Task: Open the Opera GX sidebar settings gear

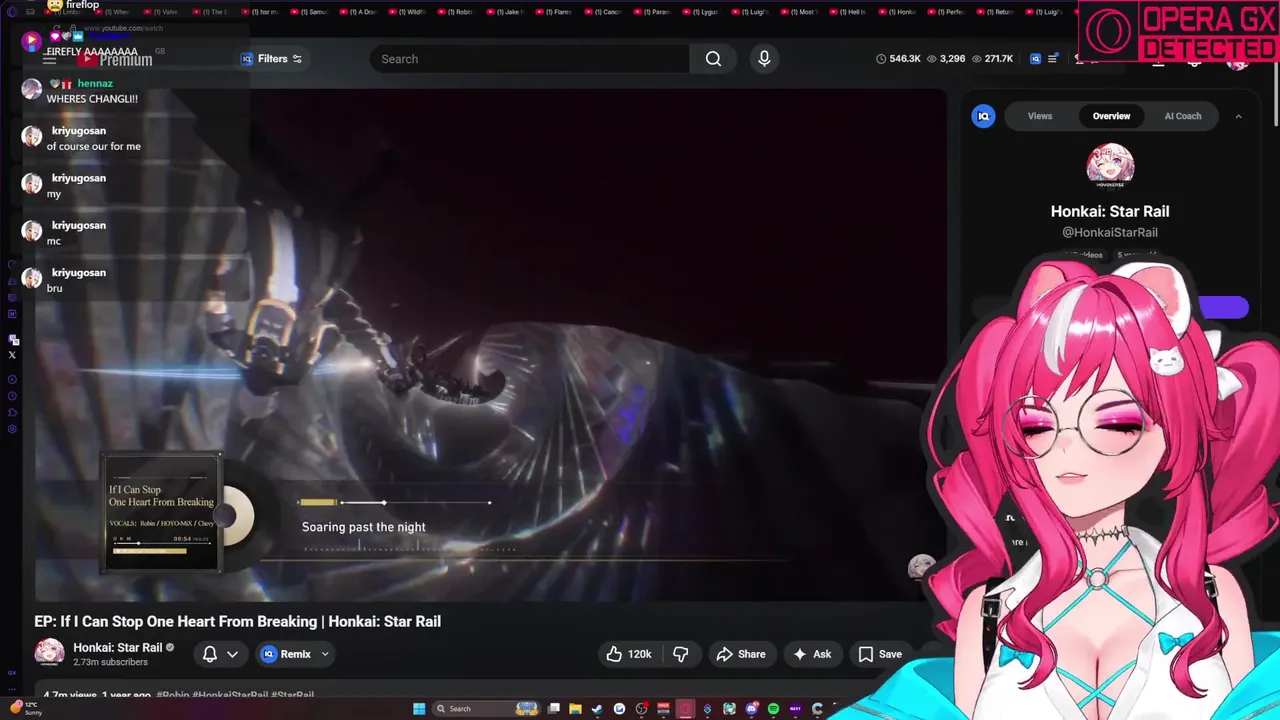Action: 12,429
